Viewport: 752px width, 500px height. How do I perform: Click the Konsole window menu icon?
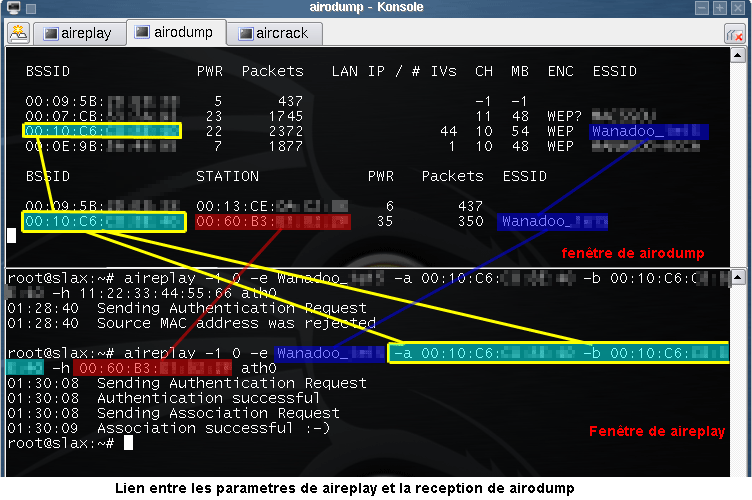point(14,7)
